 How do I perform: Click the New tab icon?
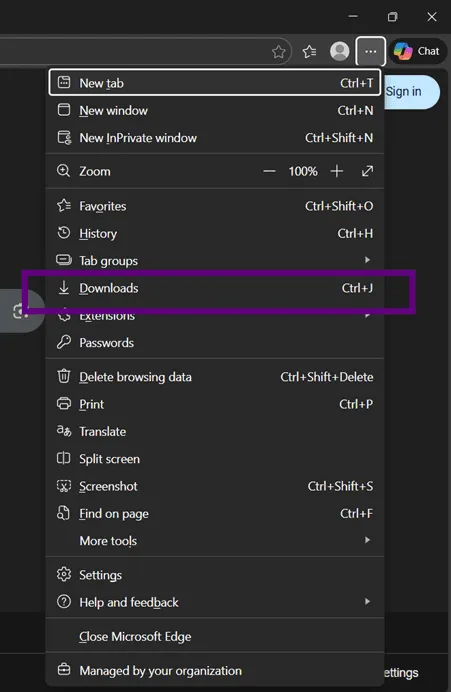64,82
